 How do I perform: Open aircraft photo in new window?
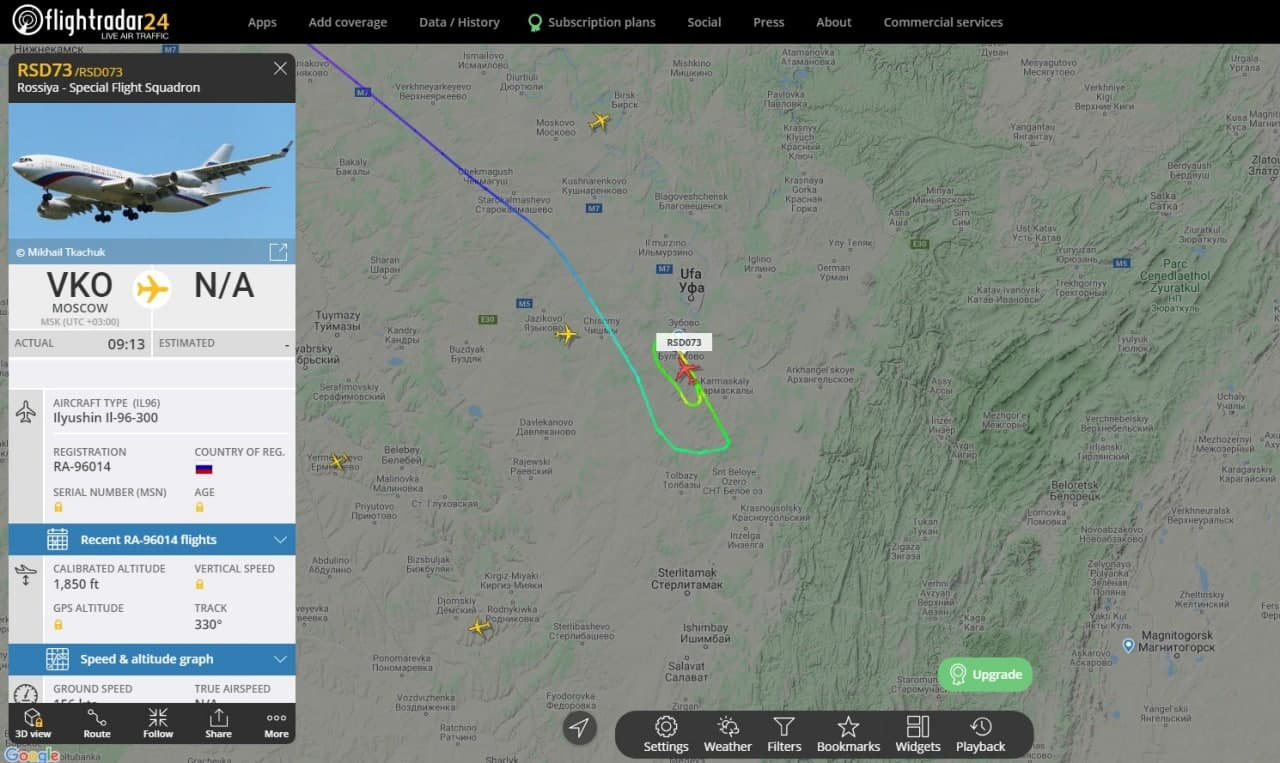(278, 252)
